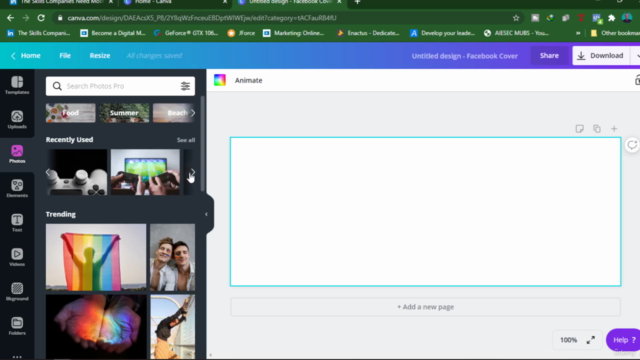Show previous recently used photos
The width and height of the screenshot is (640, 360).
pos(48,172)
